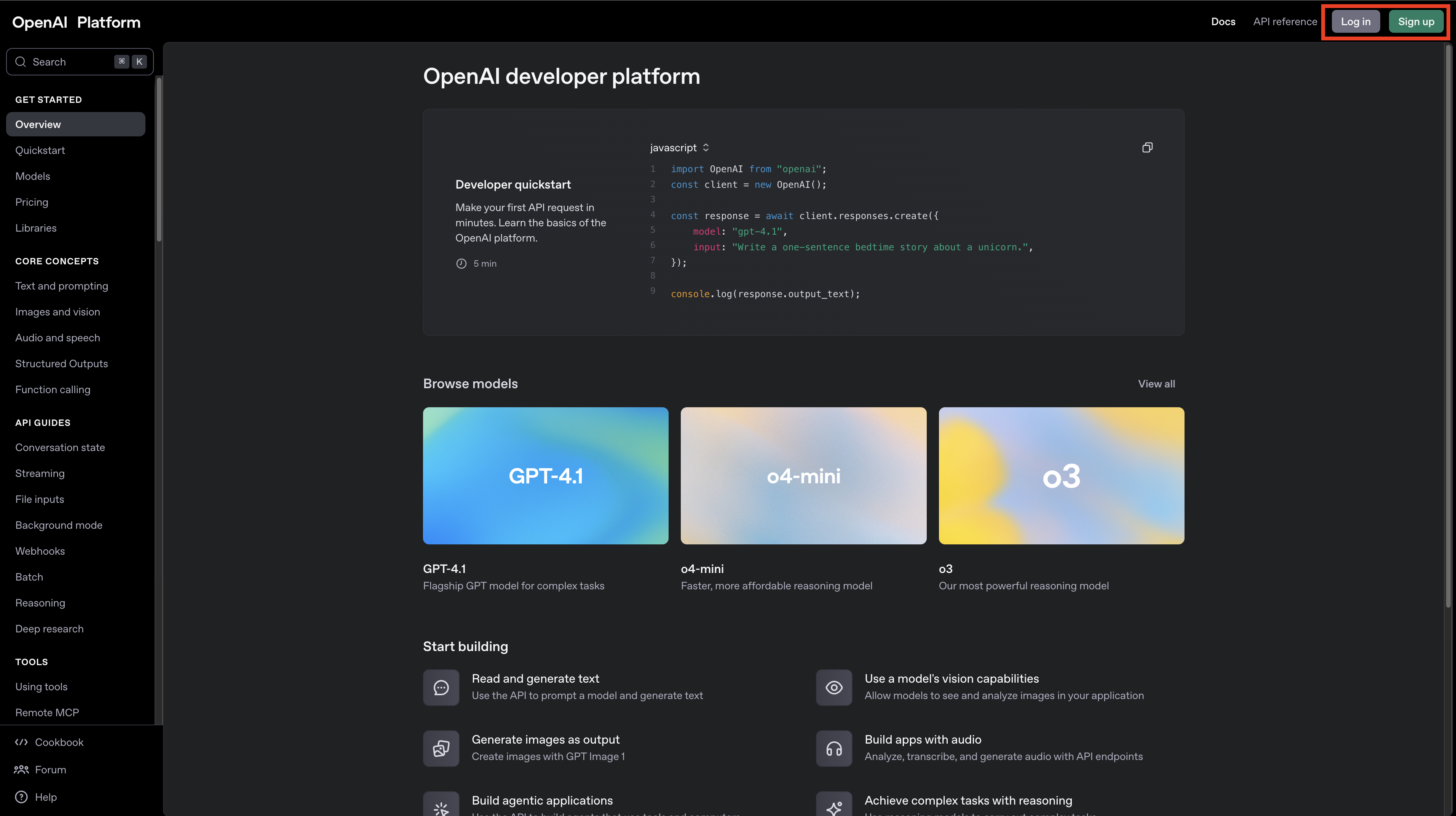Click the eye icon for vision capabilities
Screen dimensions: 1456x816
click(834, 687)
